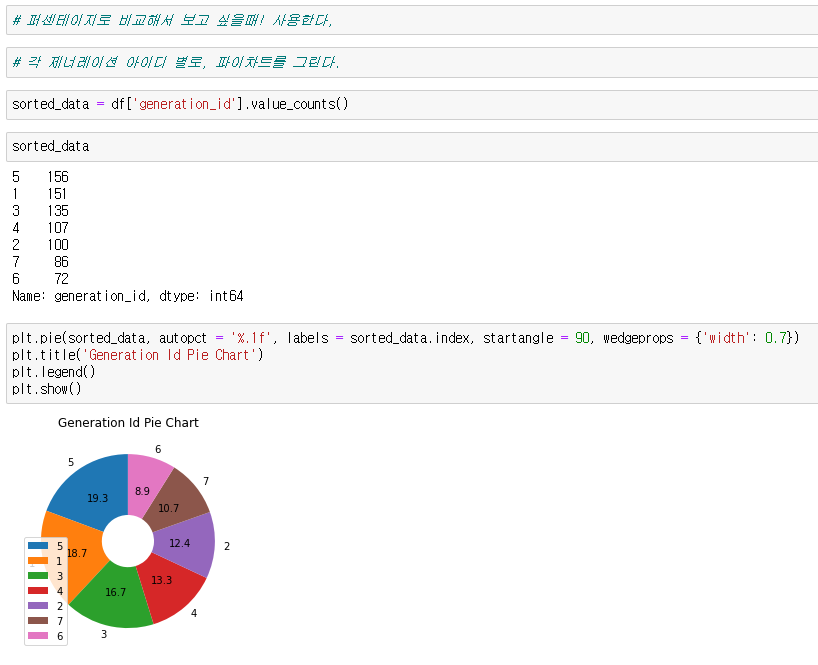Click the cell containing only sorted_data

[x=412, y=147]
